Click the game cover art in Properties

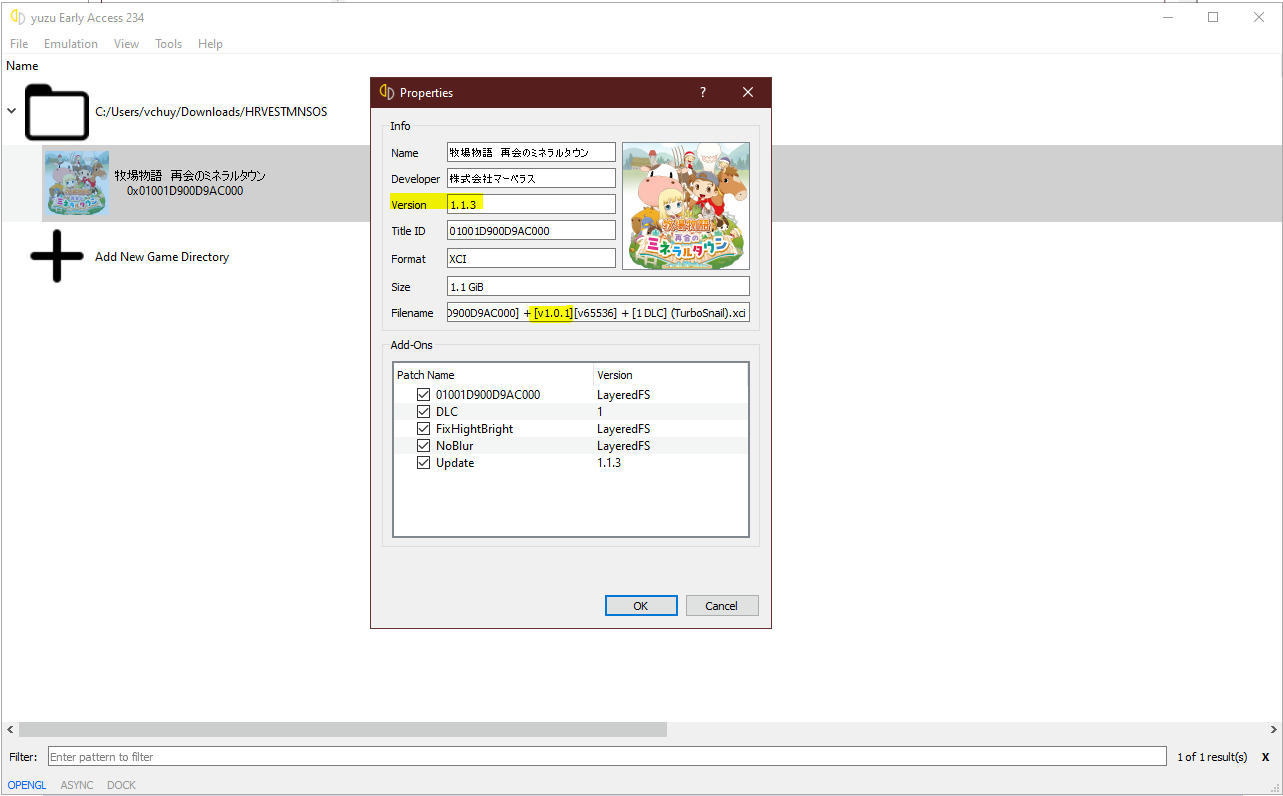point(686,205)
